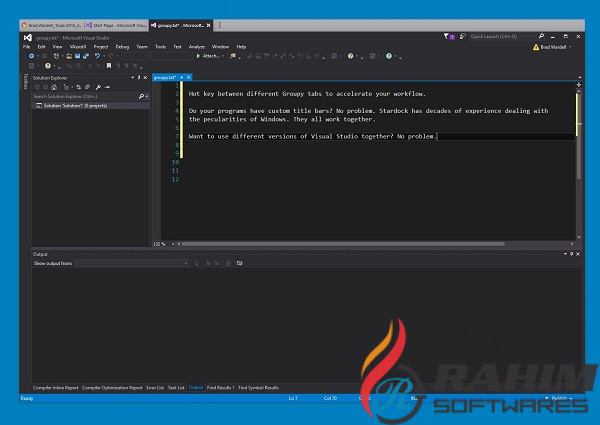The width and height of the screenshot is (600, 425).
Task: Click the Show All Files icon in Solution Explorer
Action: (87, 87)
